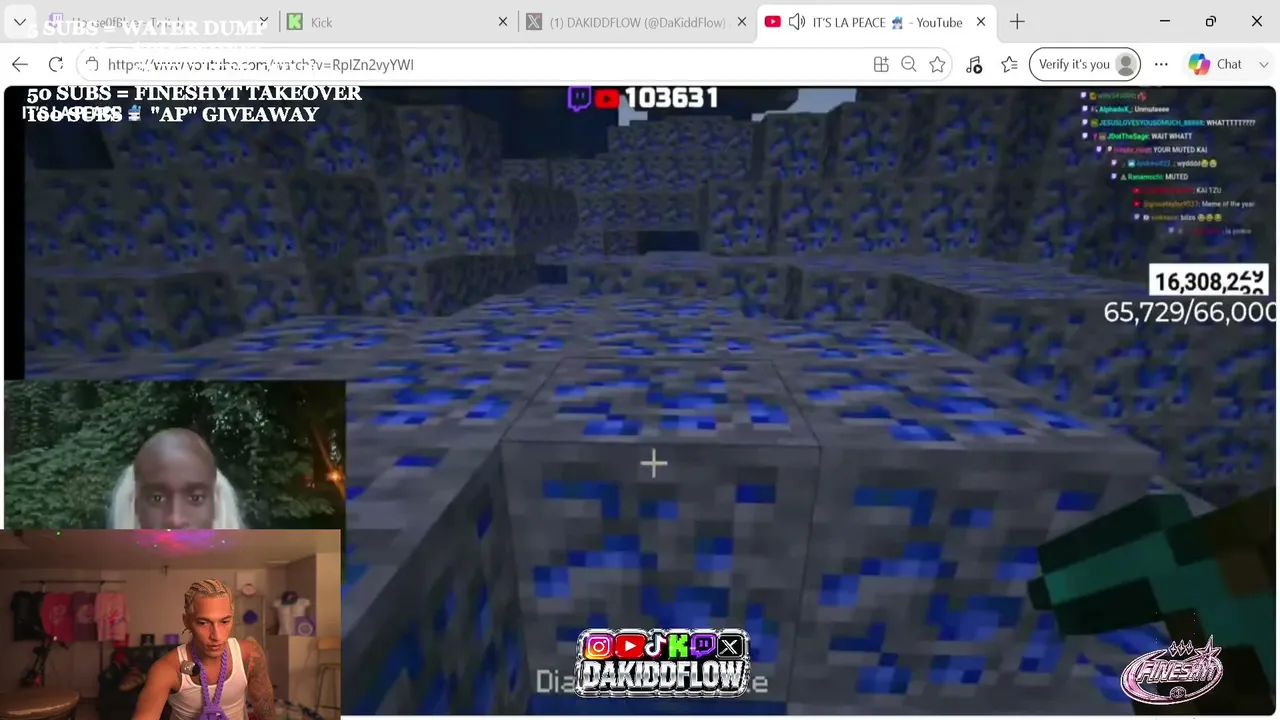Screen dimensions: 1280x720
Task: Open the media playback control icon
Action: (974, 64)
